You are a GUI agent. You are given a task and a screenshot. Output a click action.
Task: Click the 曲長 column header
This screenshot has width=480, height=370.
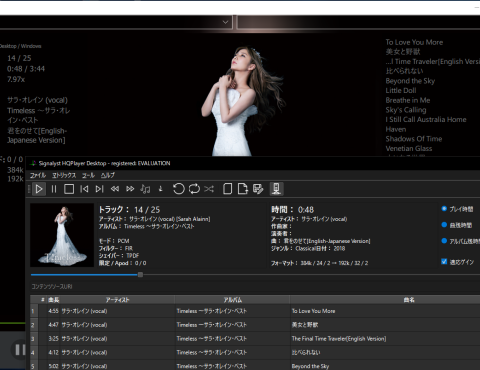coord(53,300)
